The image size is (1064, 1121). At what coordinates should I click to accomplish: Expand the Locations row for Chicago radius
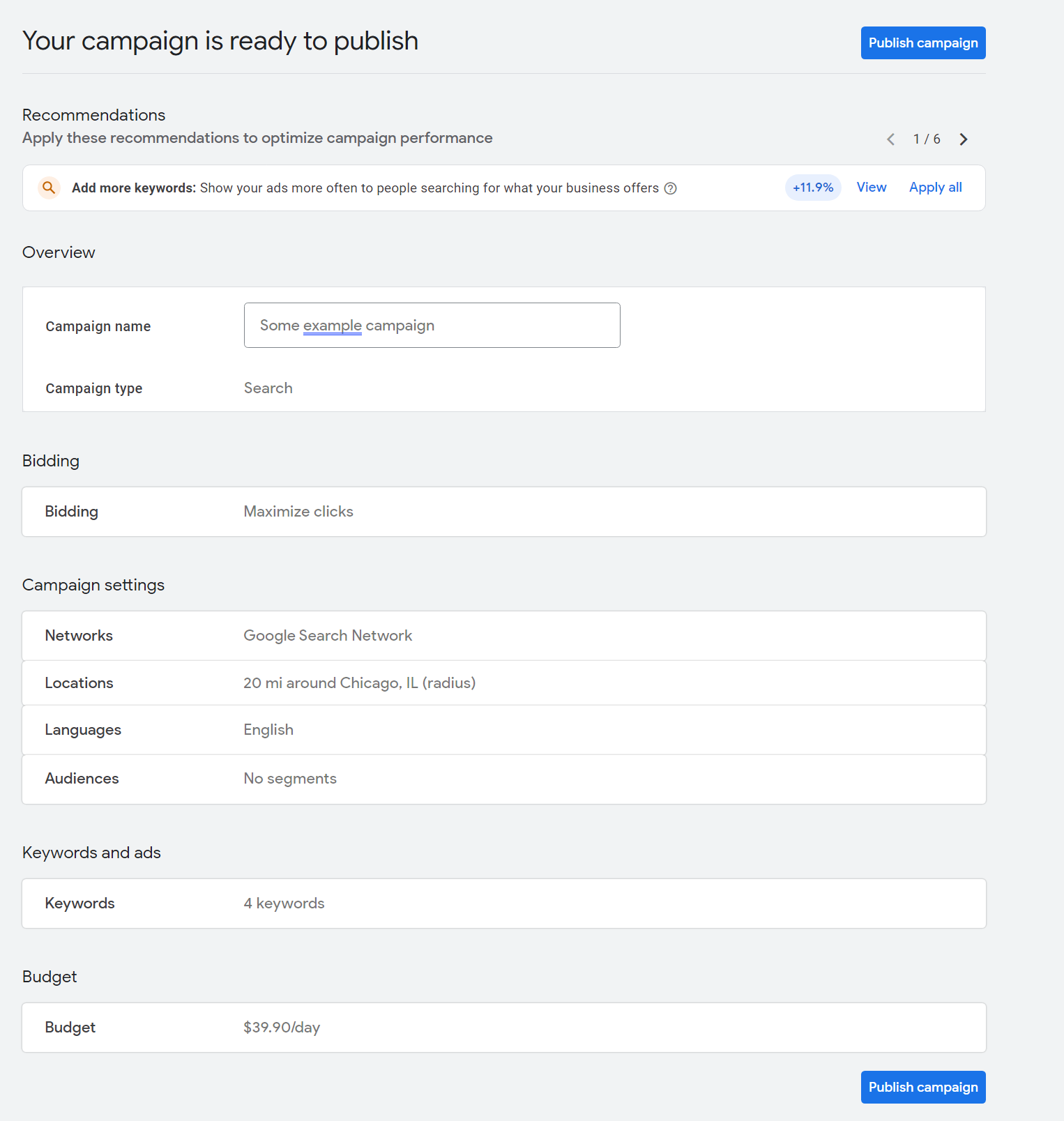tap(503, 683)
